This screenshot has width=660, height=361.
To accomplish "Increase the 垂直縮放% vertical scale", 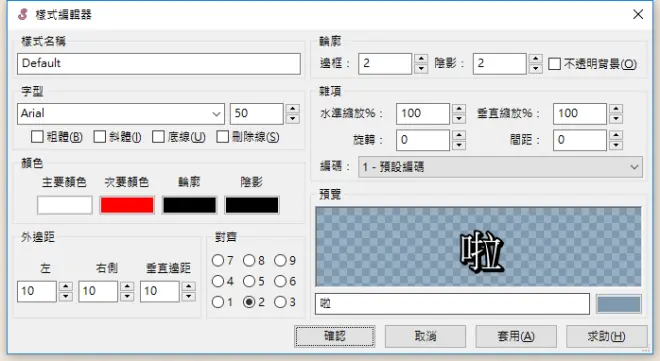I will point(616,109).
